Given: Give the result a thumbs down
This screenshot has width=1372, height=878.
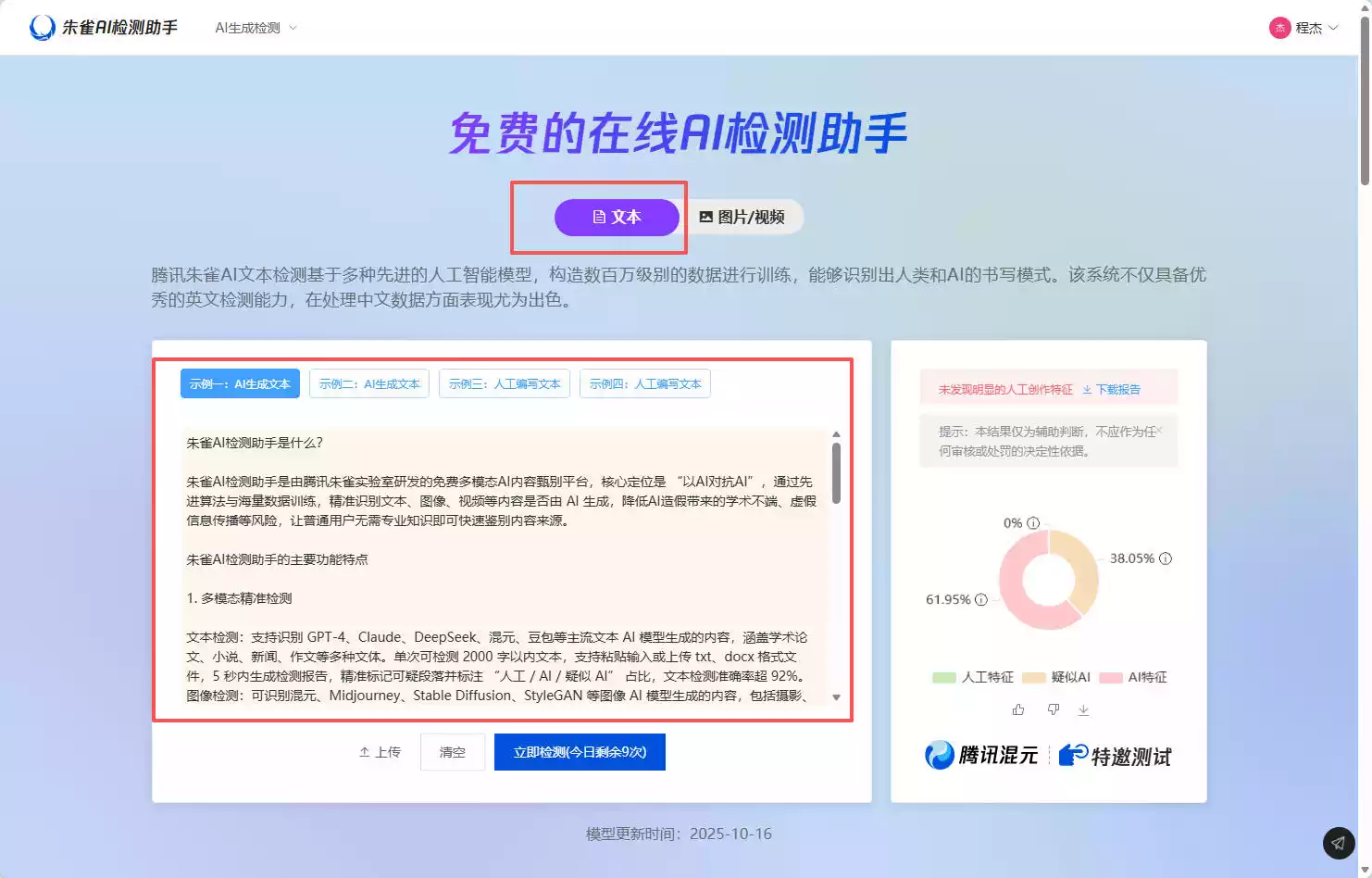Looking at the screenshot, I should pyautogui.click(x=1053, y=709).
